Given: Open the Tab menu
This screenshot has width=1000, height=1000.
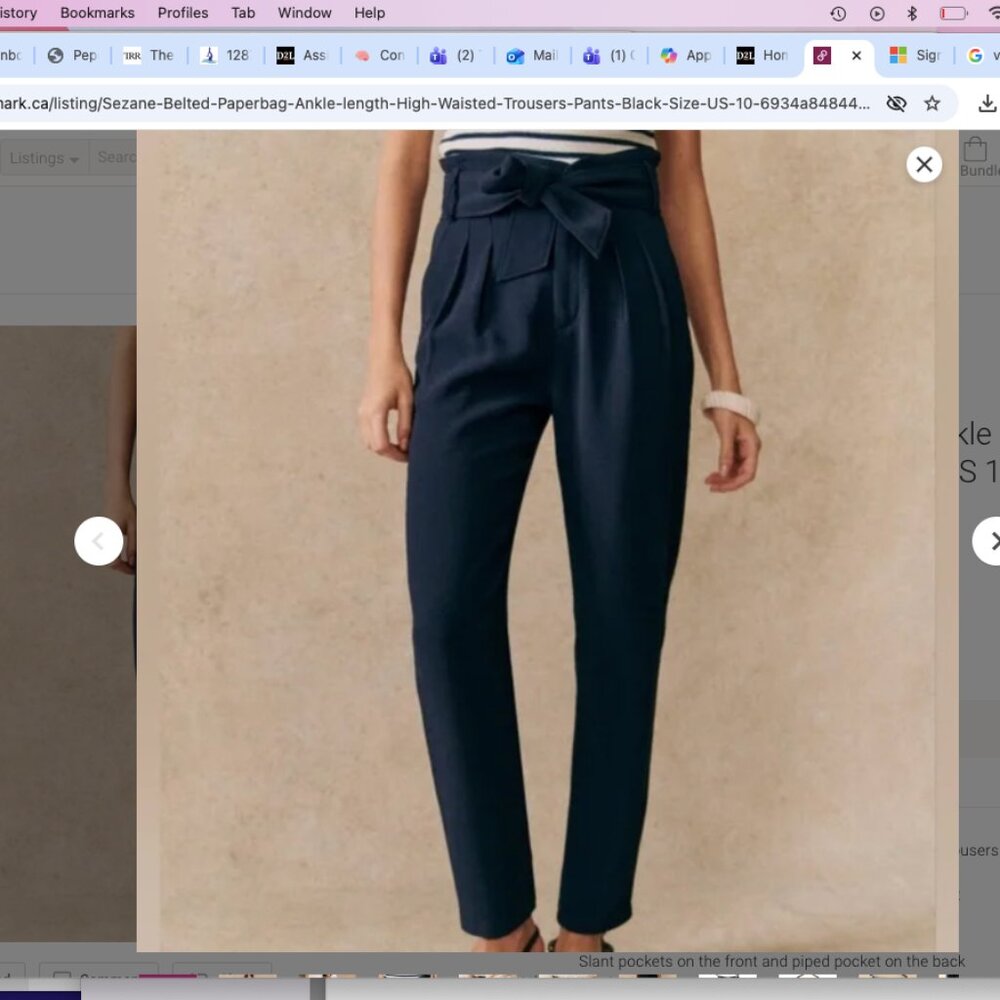Looking at the screenshot, I should click(x=243, y=13).
